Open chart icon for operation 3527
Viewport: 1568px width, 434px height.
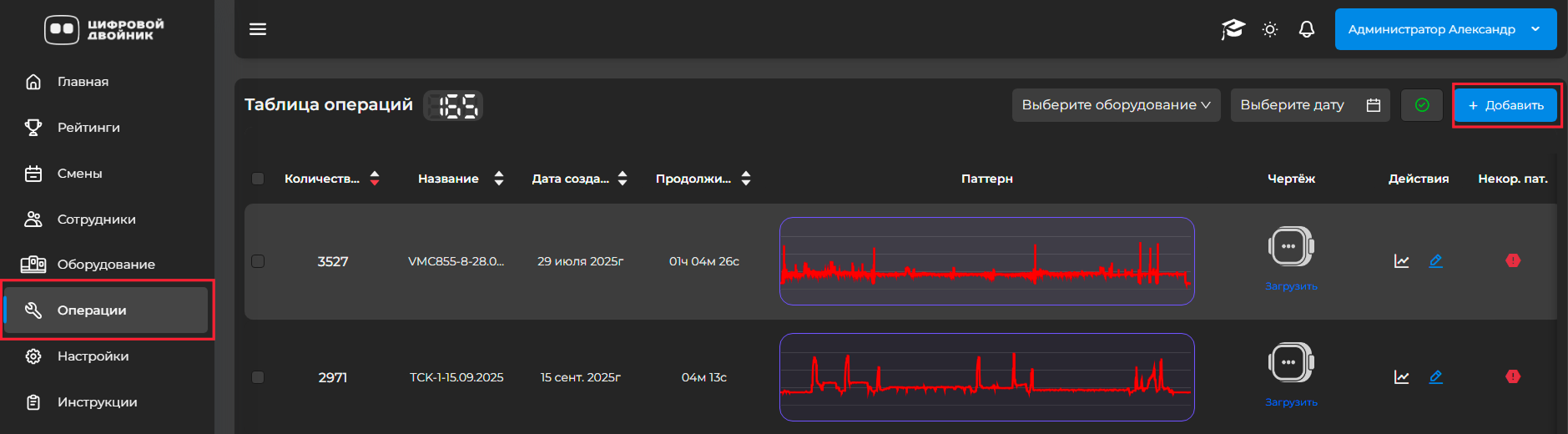pyautogui.click(x=1402, y=261)
